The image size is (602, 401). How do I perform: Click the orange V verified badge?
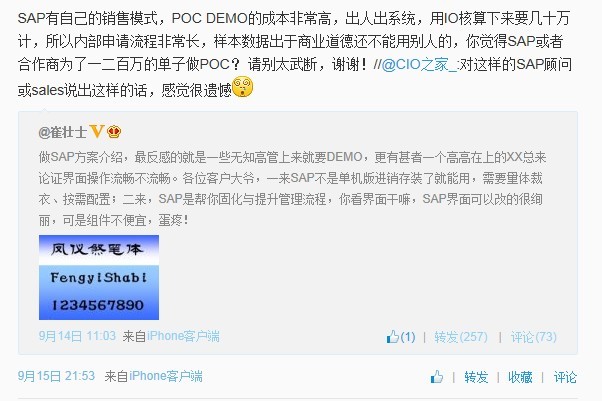tap(97, 132)
